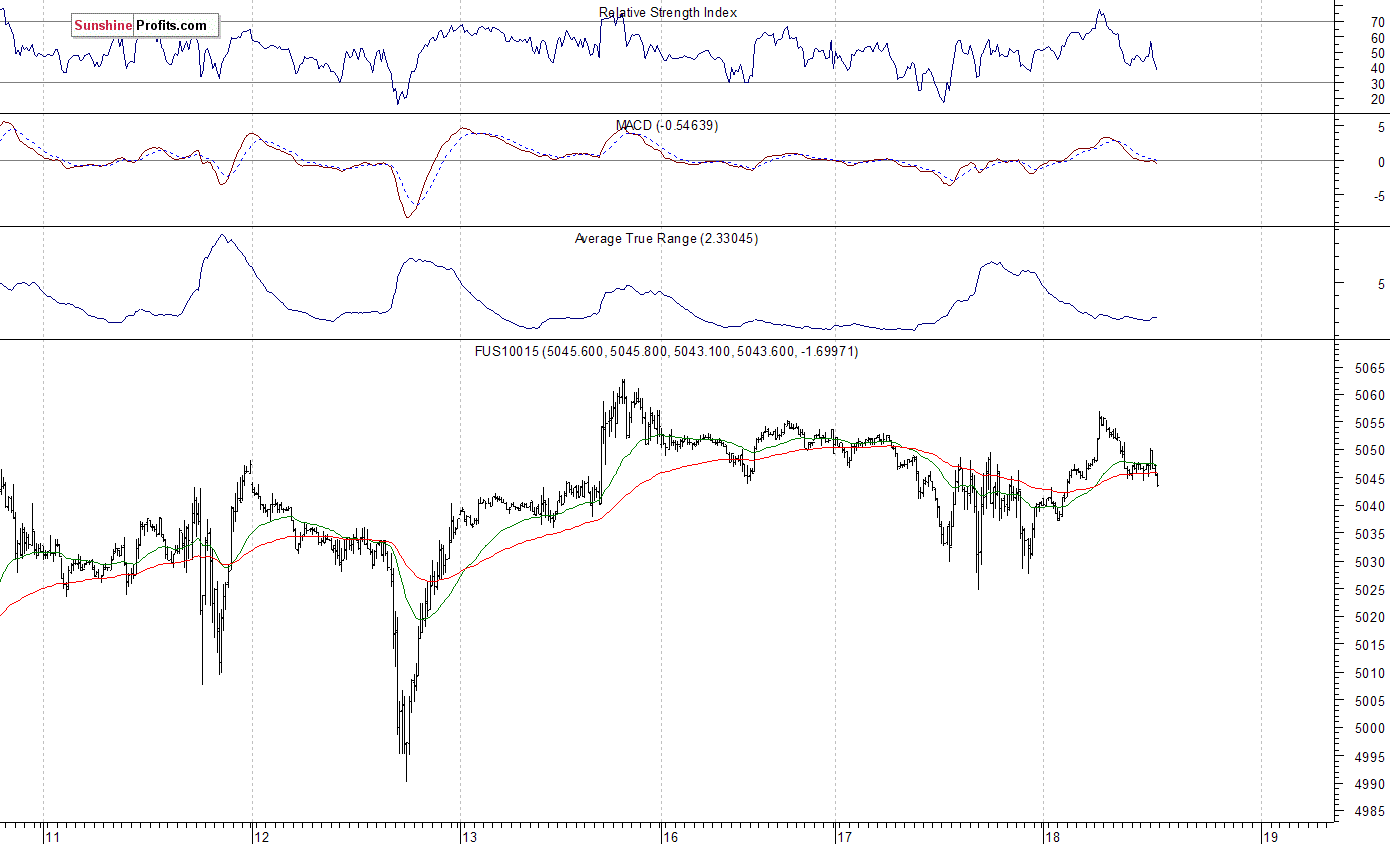1390x844 pixels.
Task: Click the Average True Range (2.33045) title
Action: (x=666, y=239)
